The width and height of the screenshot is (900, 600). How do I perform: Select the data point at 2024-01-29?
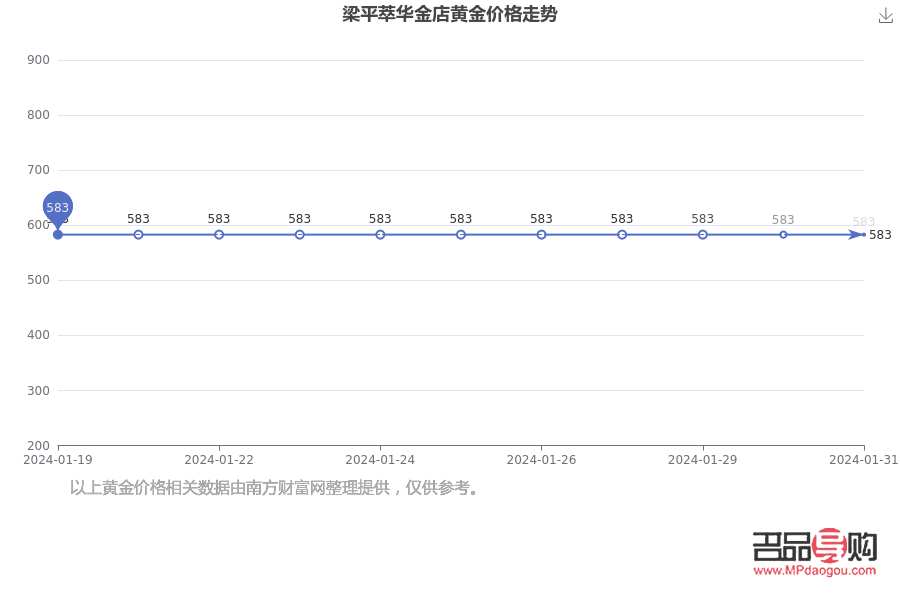coord(703,234)
